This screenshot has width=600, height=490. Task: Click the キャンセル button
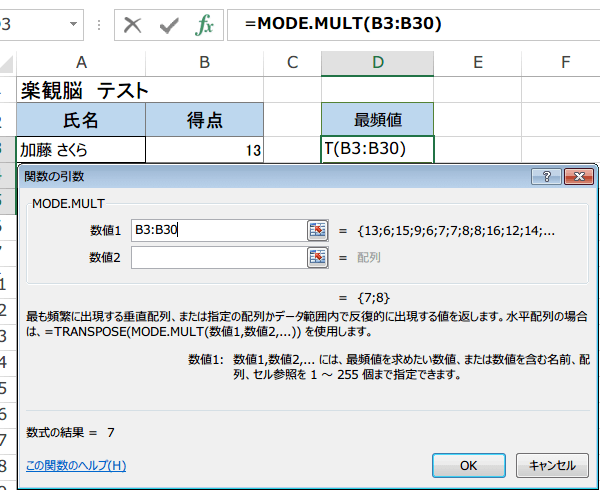[x=552, y=466]
